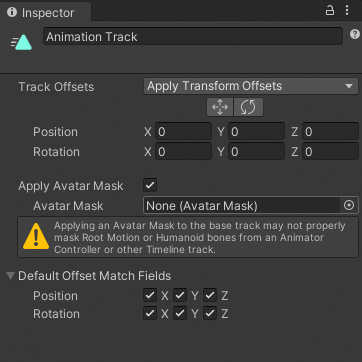This screenshot has height=362, width=362.
Task: Click the Rotation Y value field
Action: tap(256, 152)
